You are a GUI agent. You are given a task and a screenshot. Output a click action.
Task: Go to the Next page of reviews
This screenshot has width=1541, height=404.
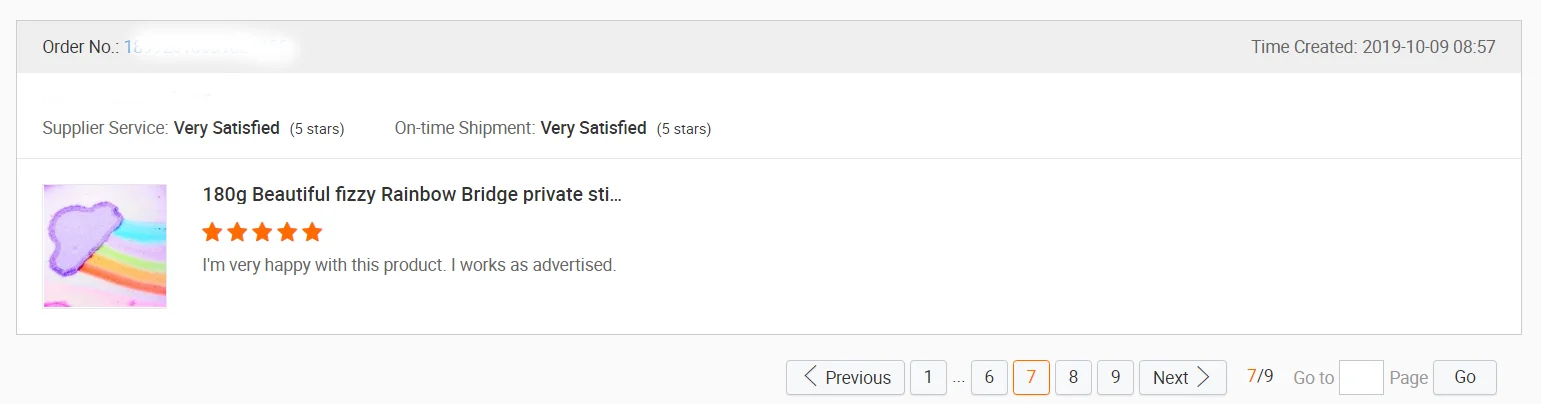tap(1182, 377)
